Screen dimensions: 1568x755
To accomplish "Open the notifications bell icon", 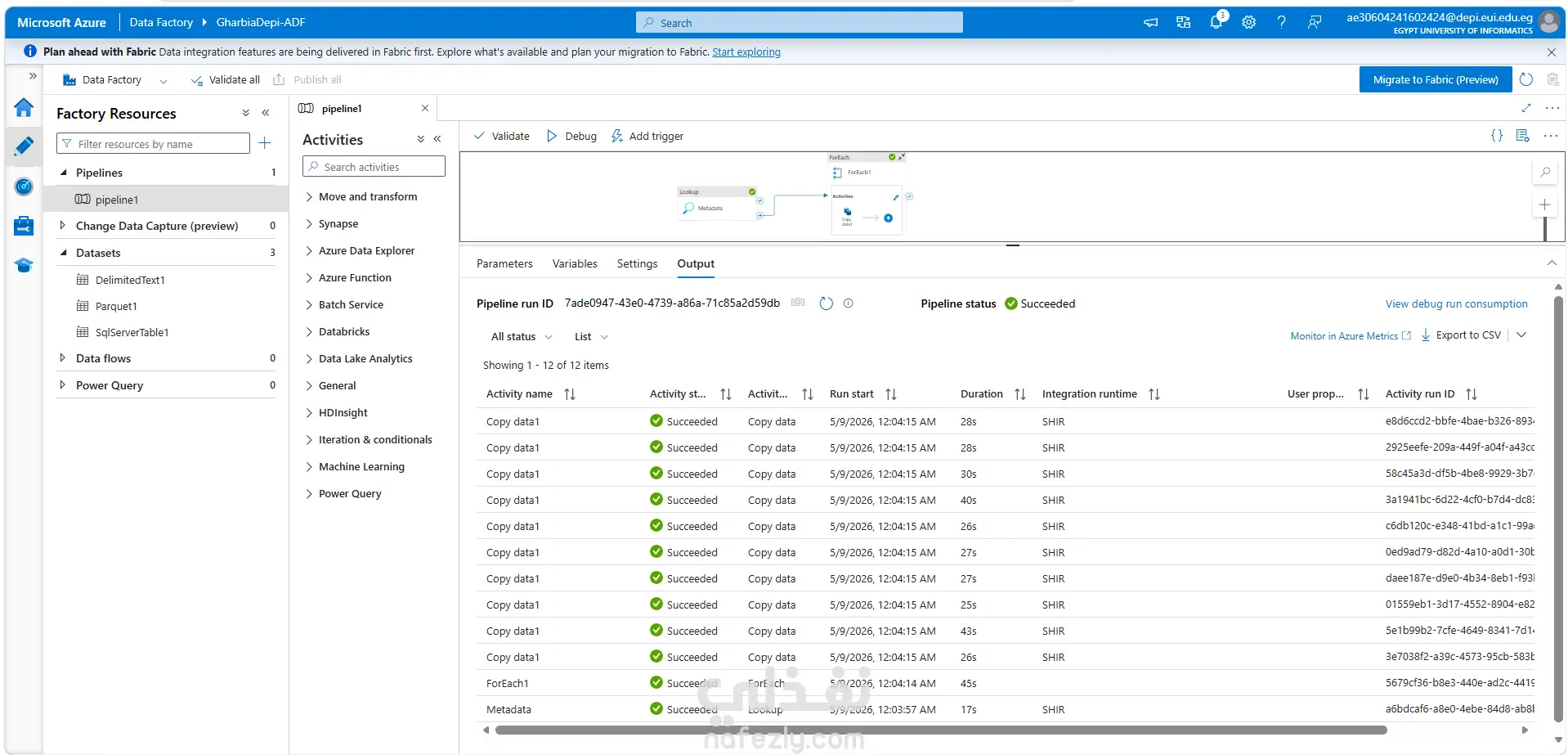I will coord(1216,22).
